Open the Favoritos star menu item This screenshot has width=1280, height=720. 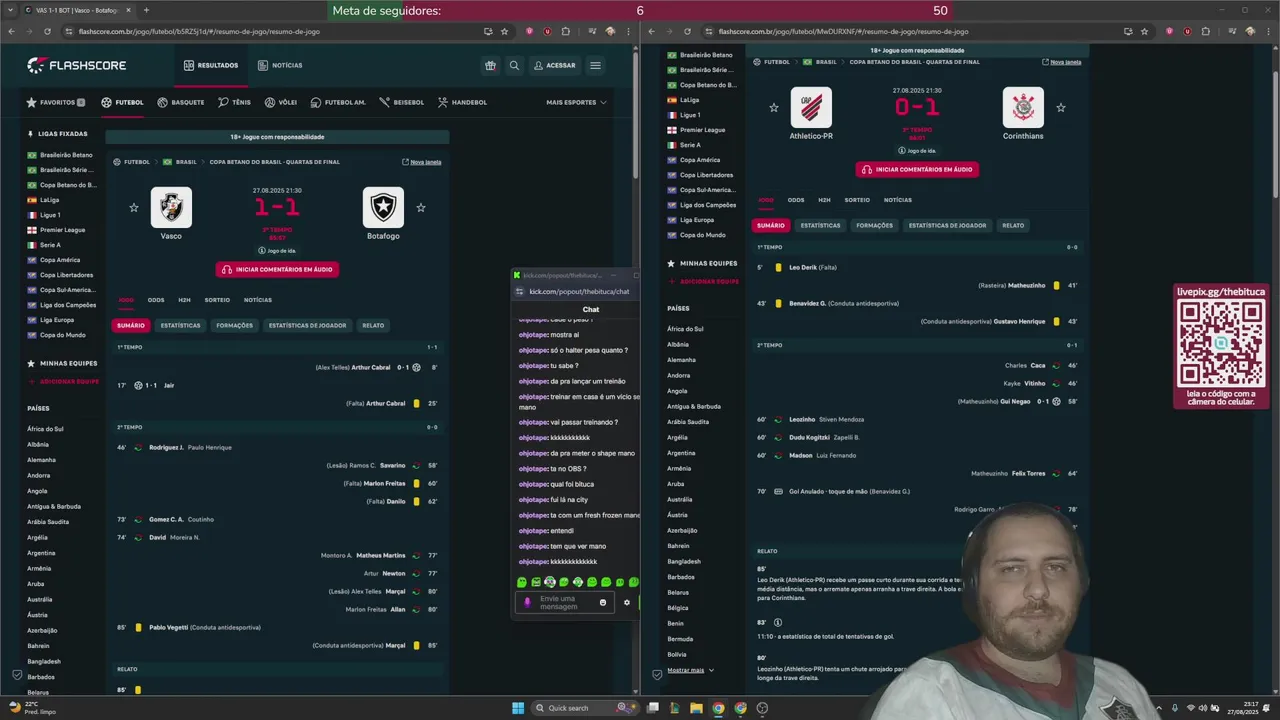(55, 102)
